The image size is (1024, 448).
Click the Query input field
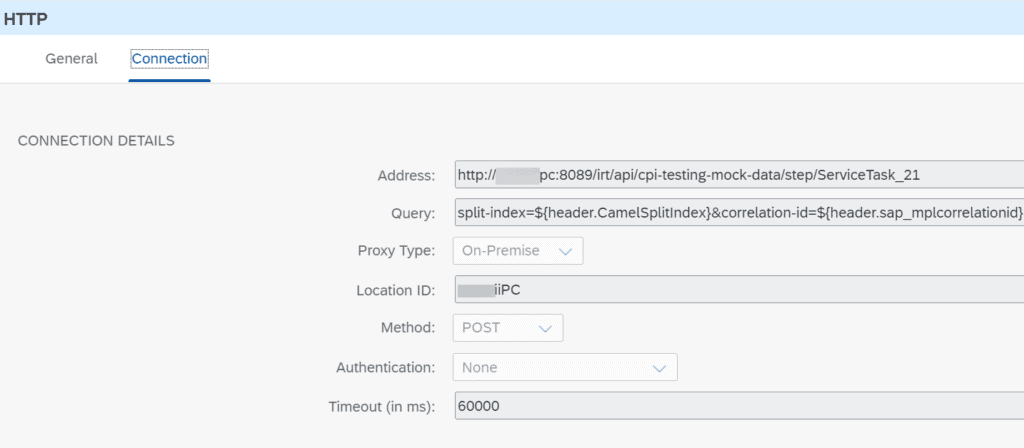click(x=739, y=212)
